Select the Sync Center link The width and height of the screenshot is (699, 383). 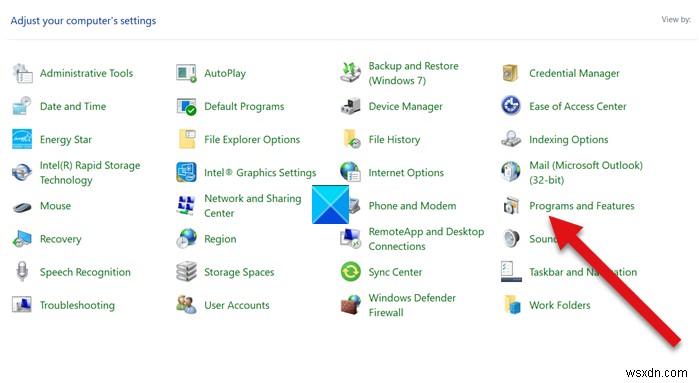395,272
